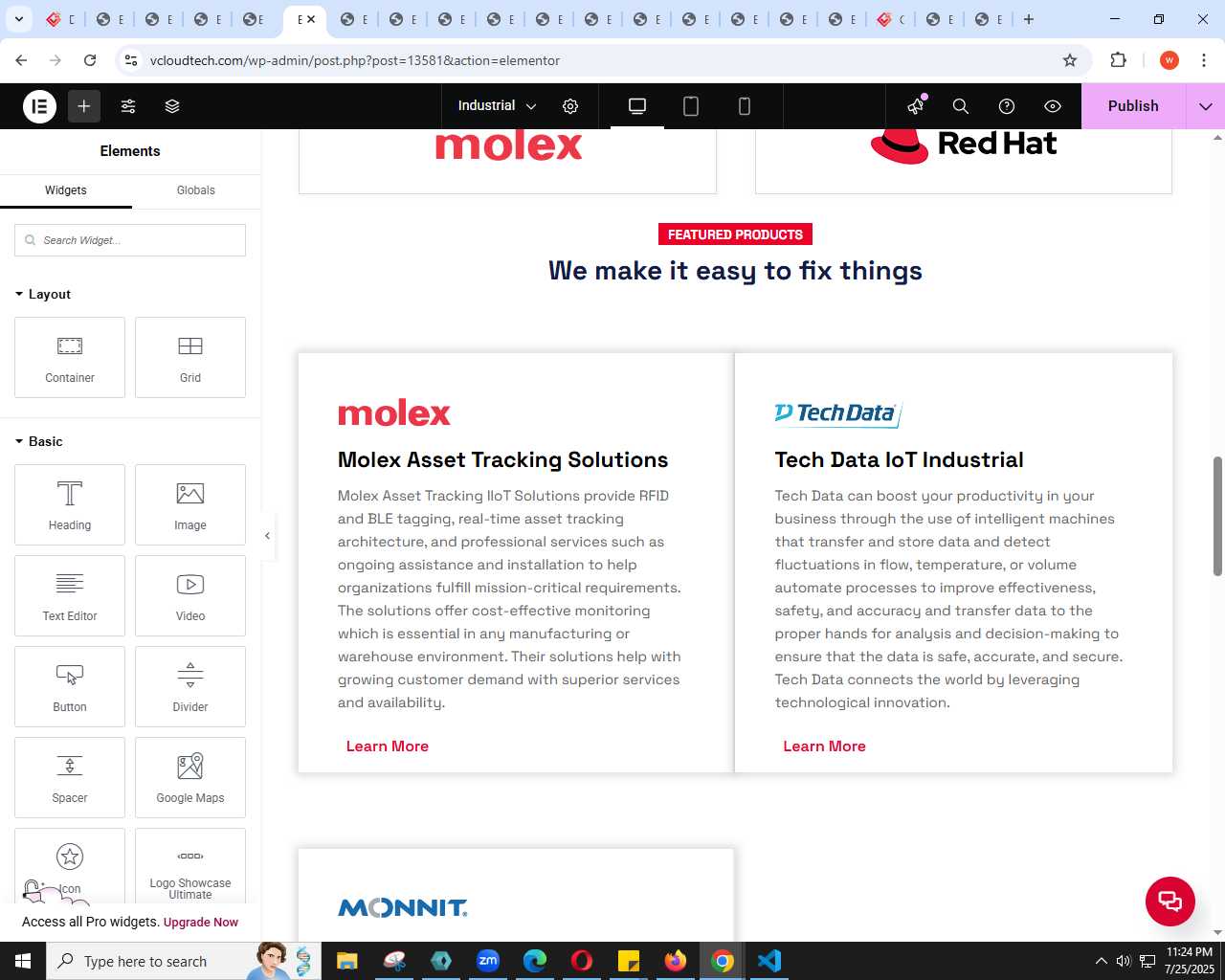Viewport: 1225px width, 980px height.
Task: Select heading We make it easy to fix things
Action: [735, 271]
